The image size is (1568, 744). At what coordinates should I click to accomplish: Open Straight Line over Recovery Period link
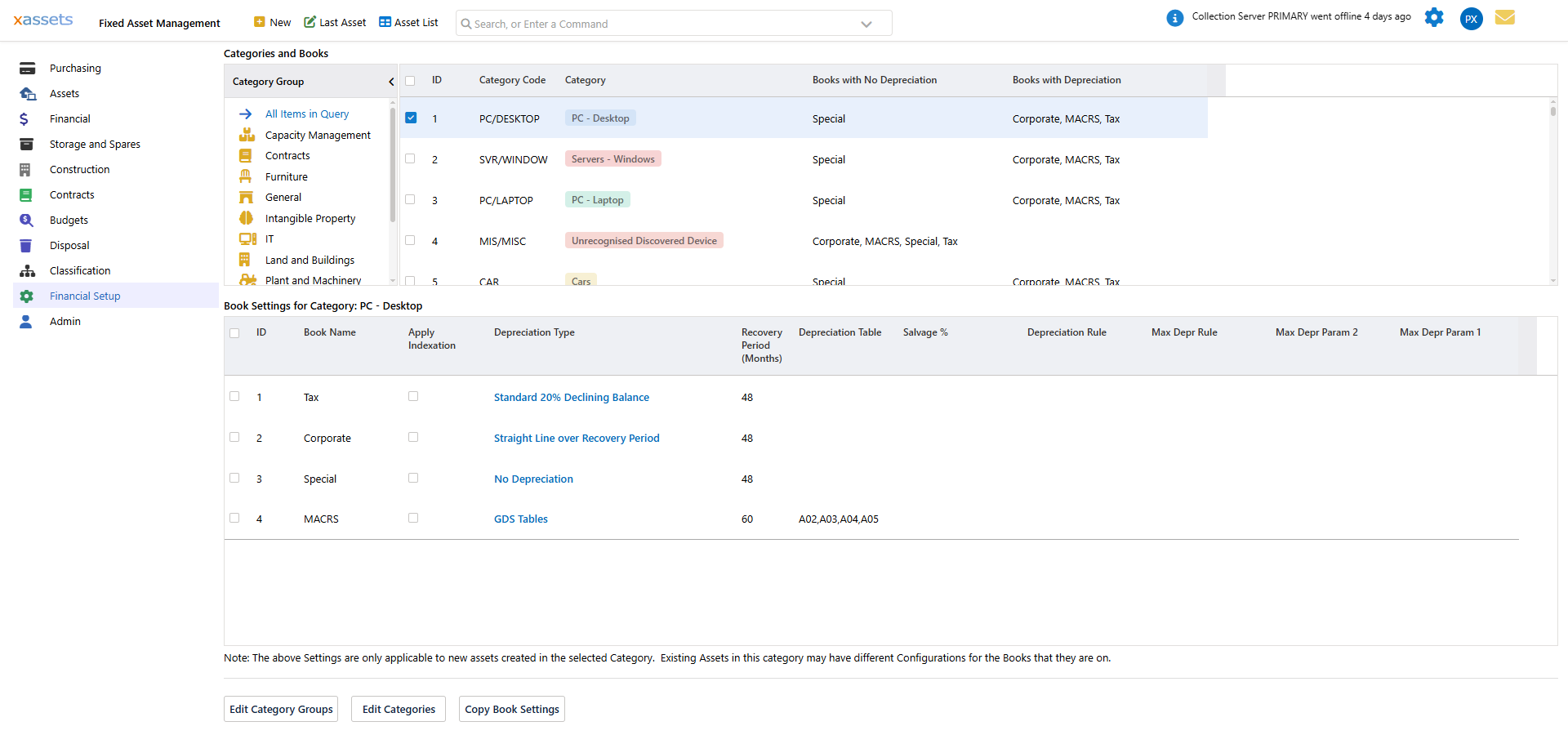577,439
